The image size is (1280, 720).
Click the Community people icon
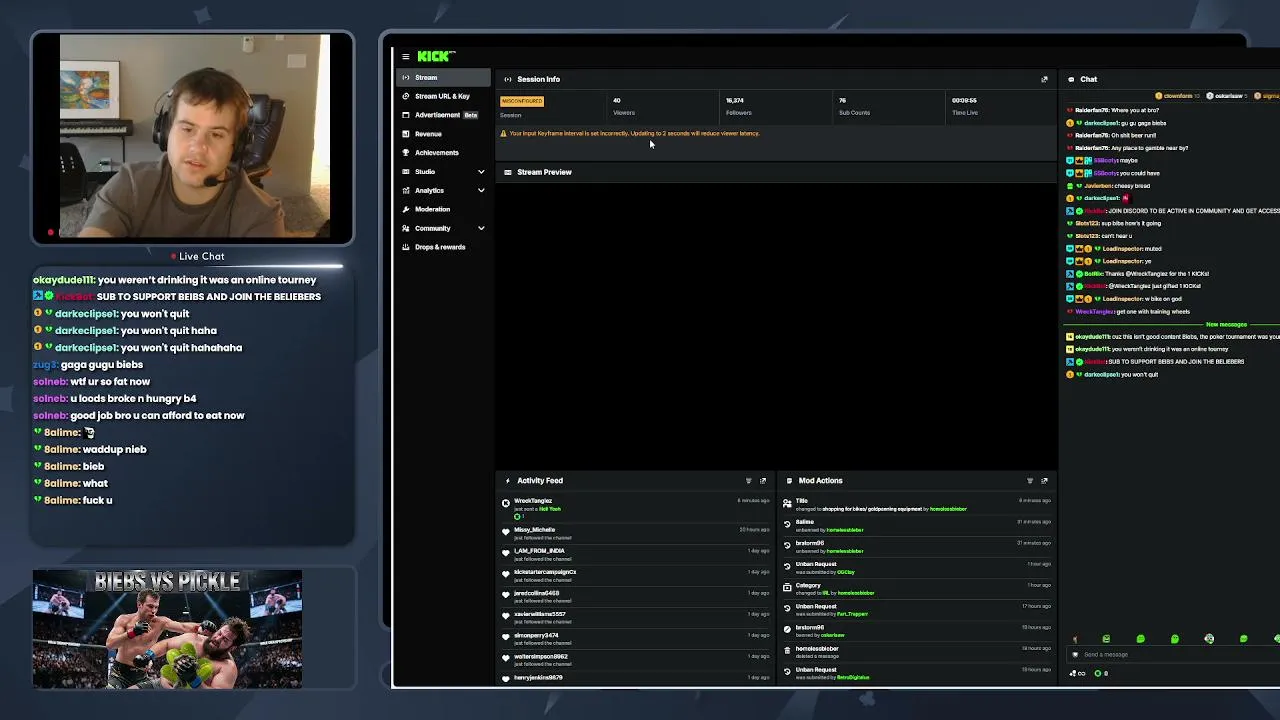tap(405, 228)
